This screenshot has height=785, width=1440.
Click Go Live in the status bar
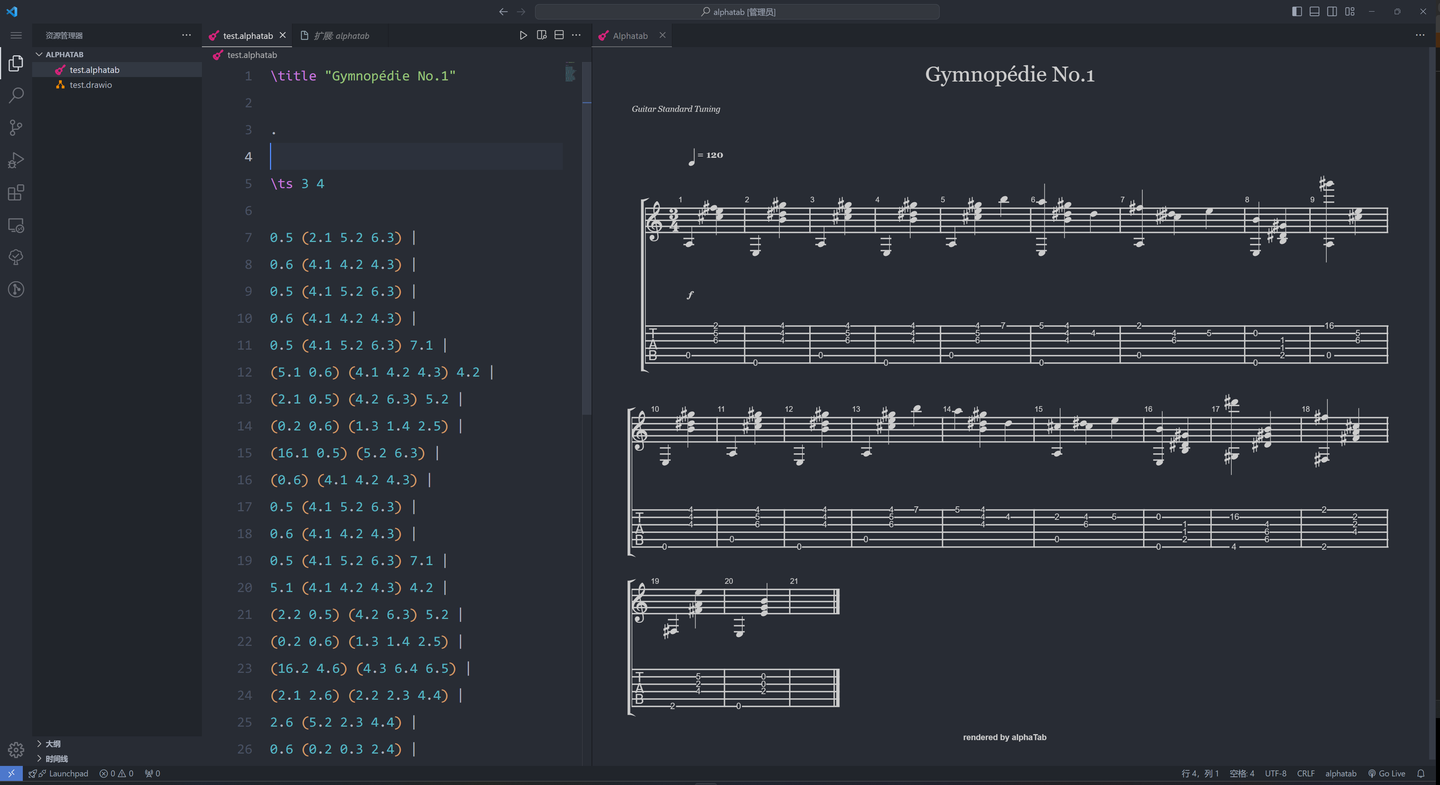[1388, 773]
